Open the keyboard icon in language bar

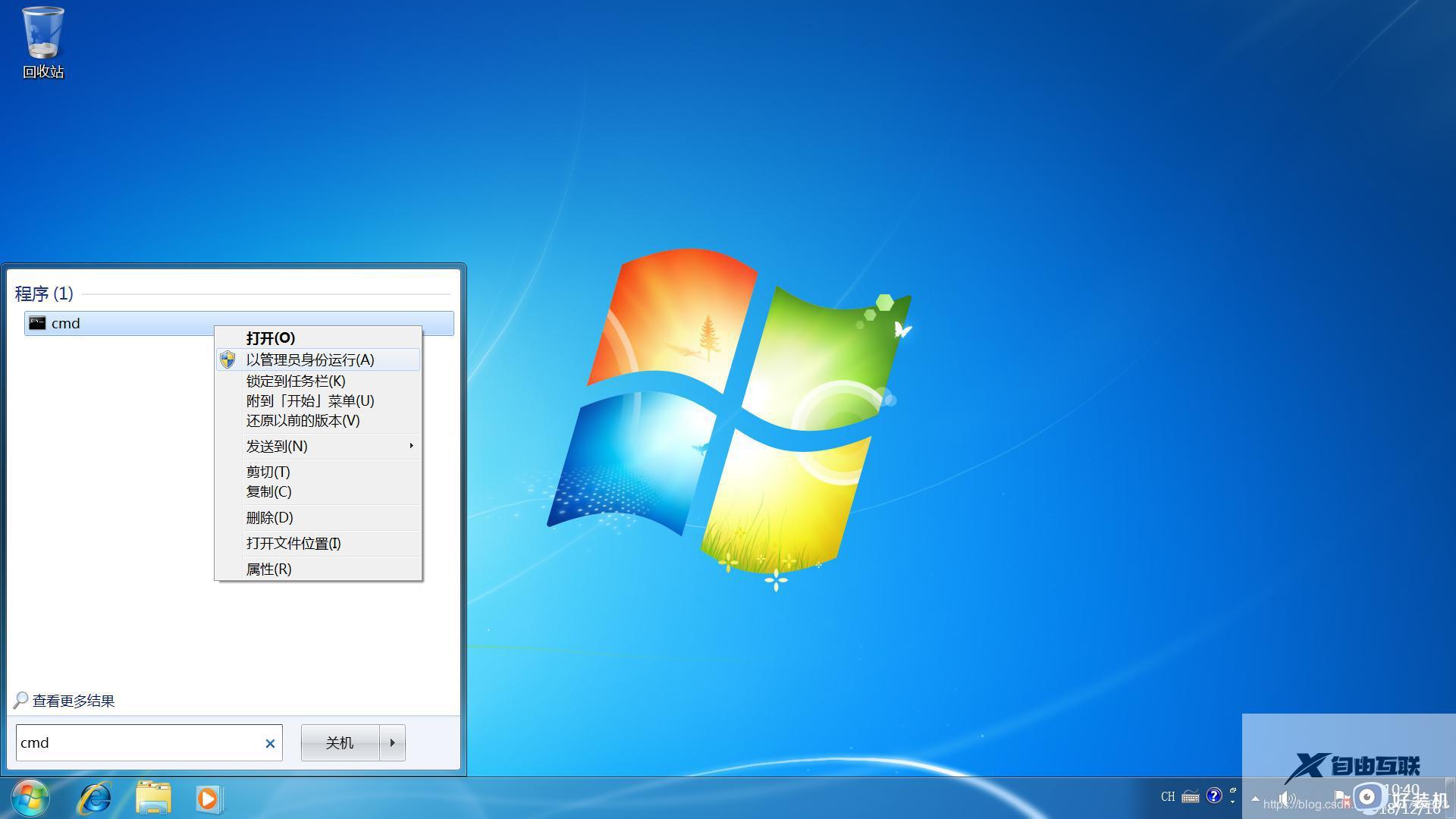click(x=1191, y=796)
